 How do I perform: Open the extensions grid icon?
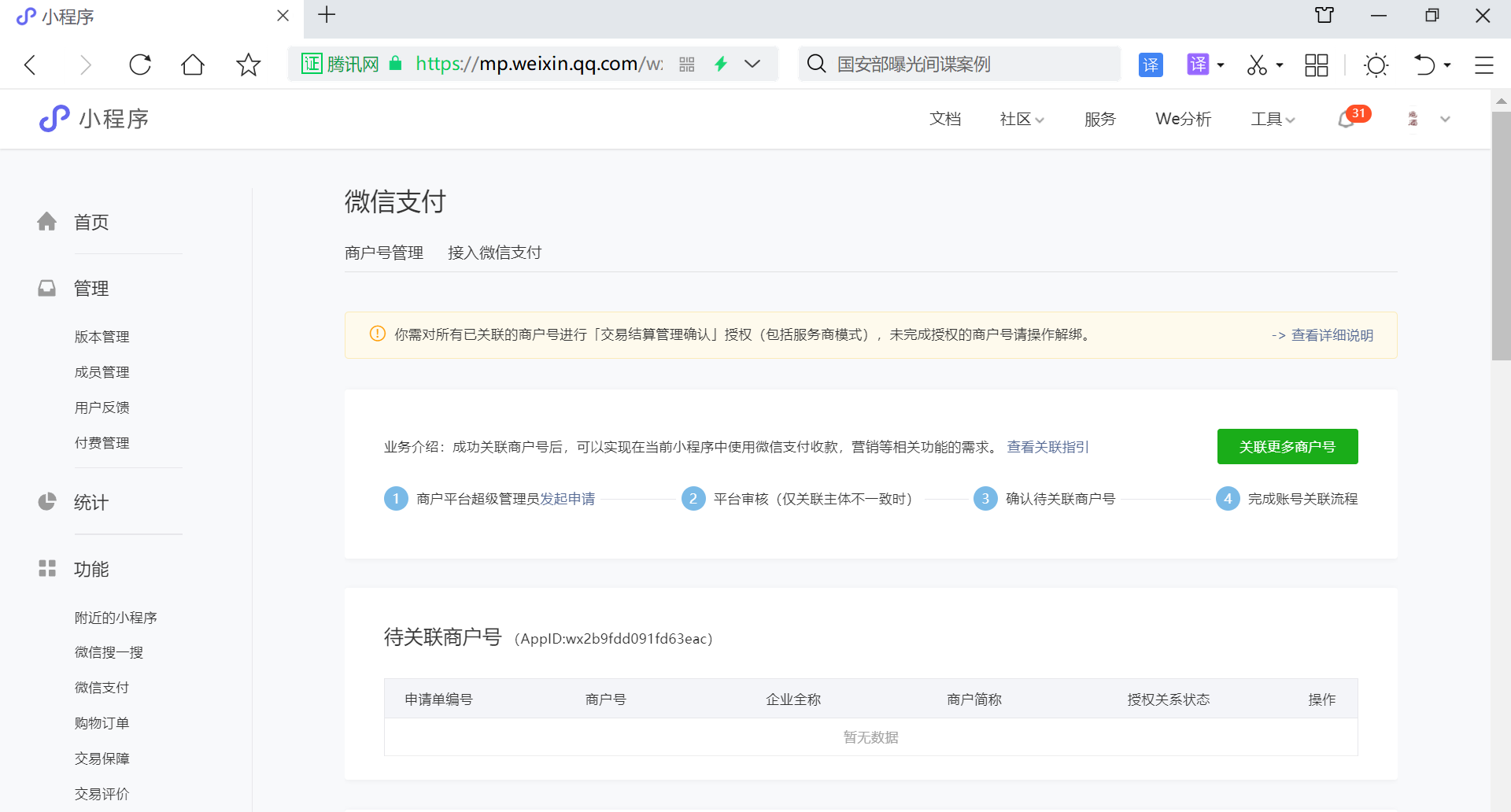pyautogui.click(x=1317, y=65)
